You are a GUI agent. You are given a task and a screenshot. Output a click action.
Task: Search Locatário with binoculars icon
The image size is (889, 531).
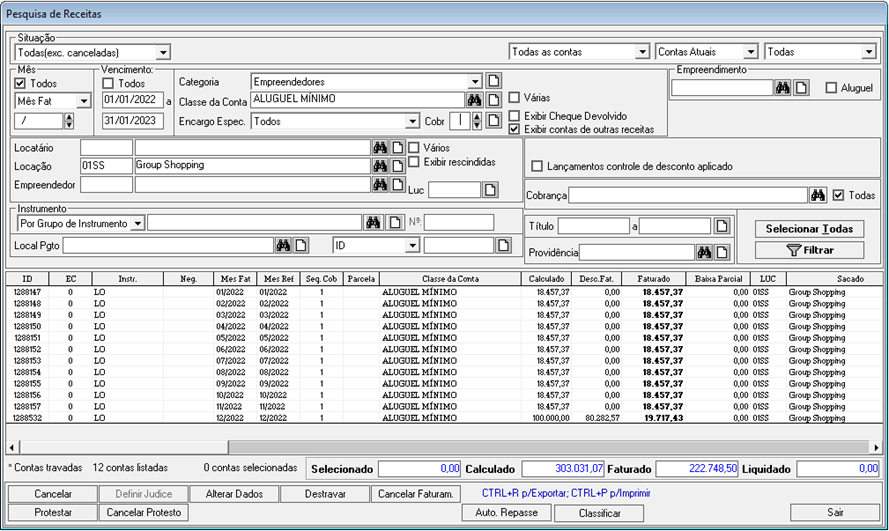coord(380,147)
